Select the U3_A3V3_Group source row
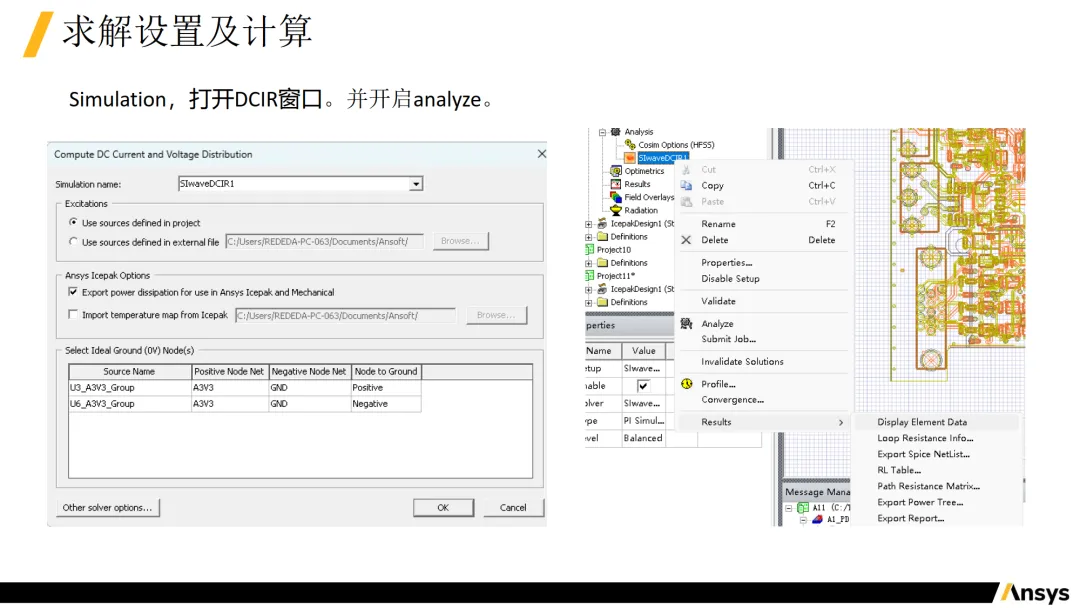 tap(245, 388)
